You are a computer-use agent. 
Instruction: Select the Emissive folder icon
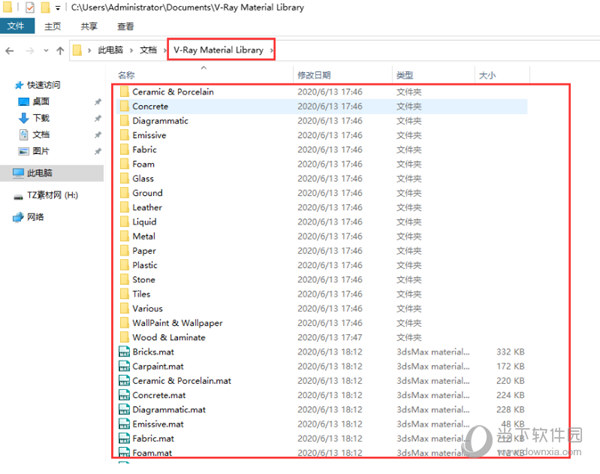[124, 135]
